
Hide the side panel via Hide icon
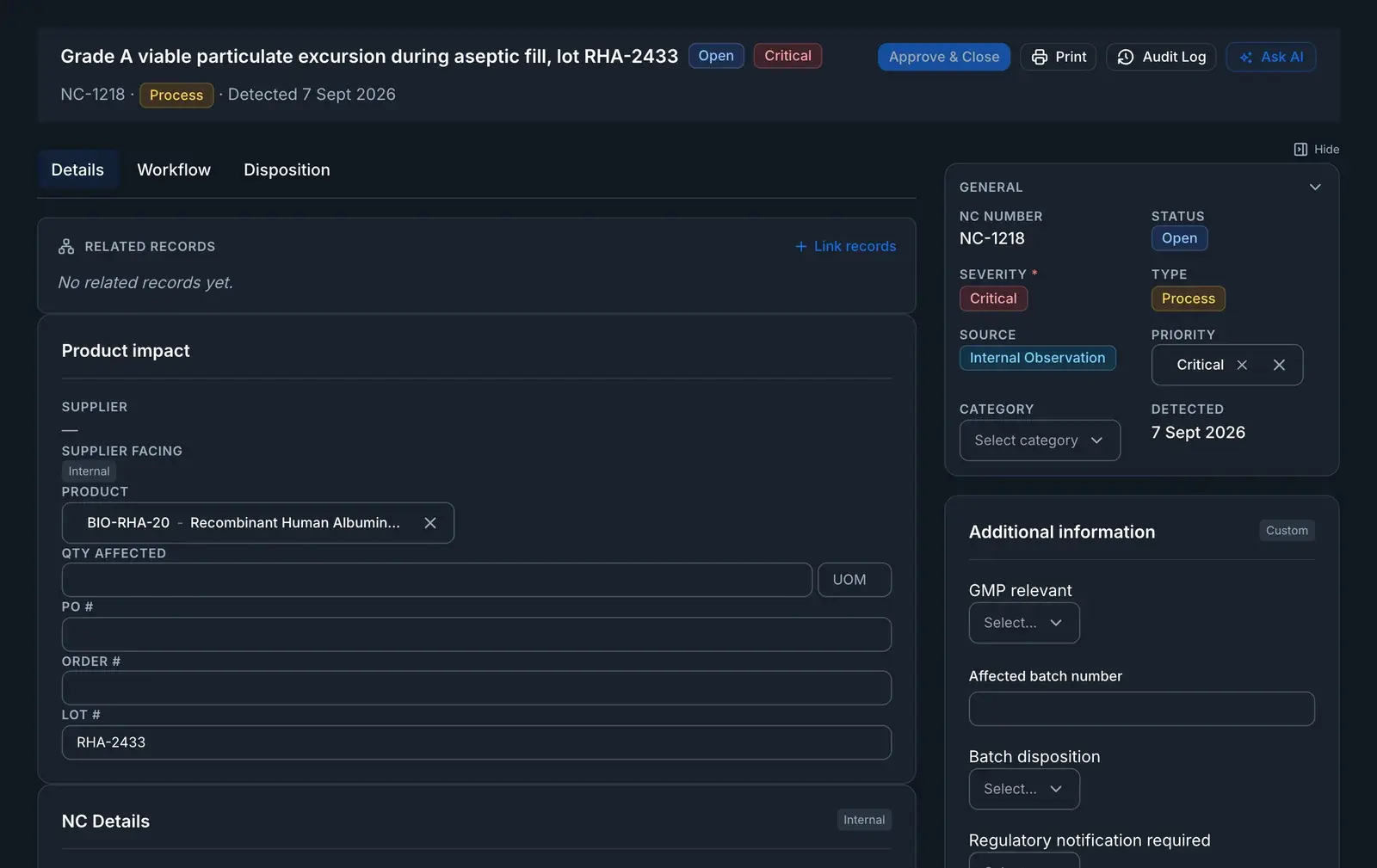tap(1300, 149)
